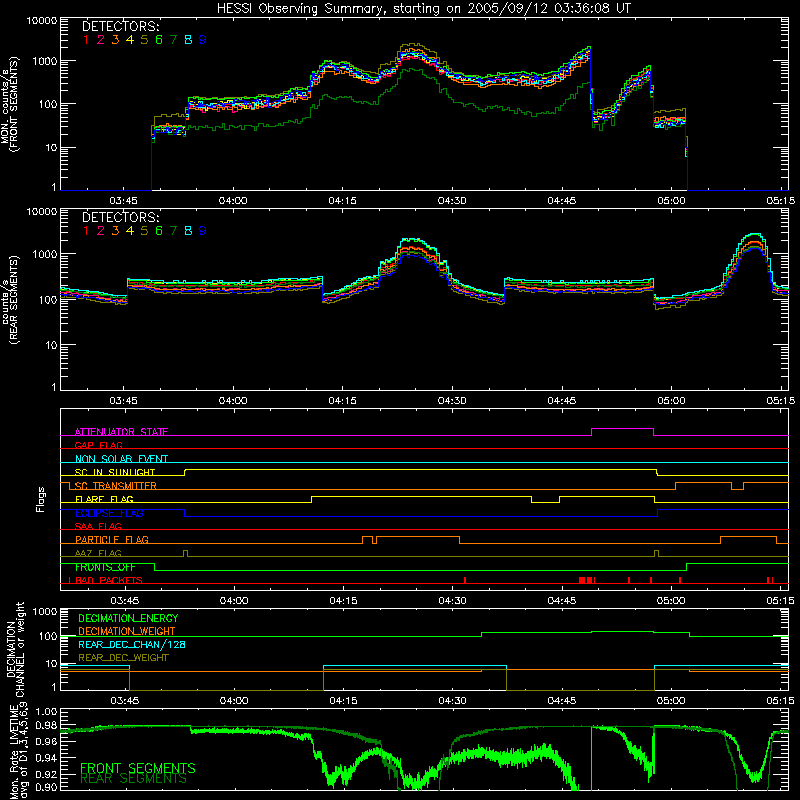Click the HESSI Observing Summary title text
Image resolution: width=800 pixels, height=800 pixels.
pos(423,8)
